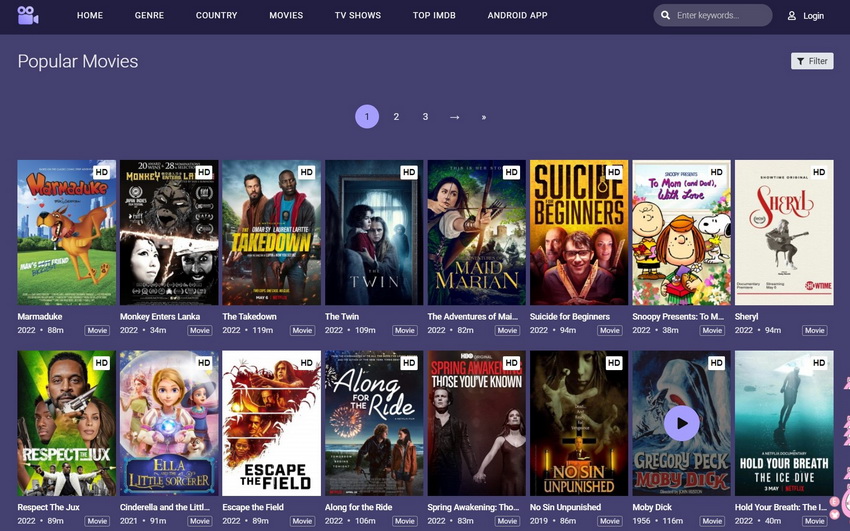850x531 pixels.
Task: Click HD badge on Sheryl poster
Action: [x=819, y=172]
